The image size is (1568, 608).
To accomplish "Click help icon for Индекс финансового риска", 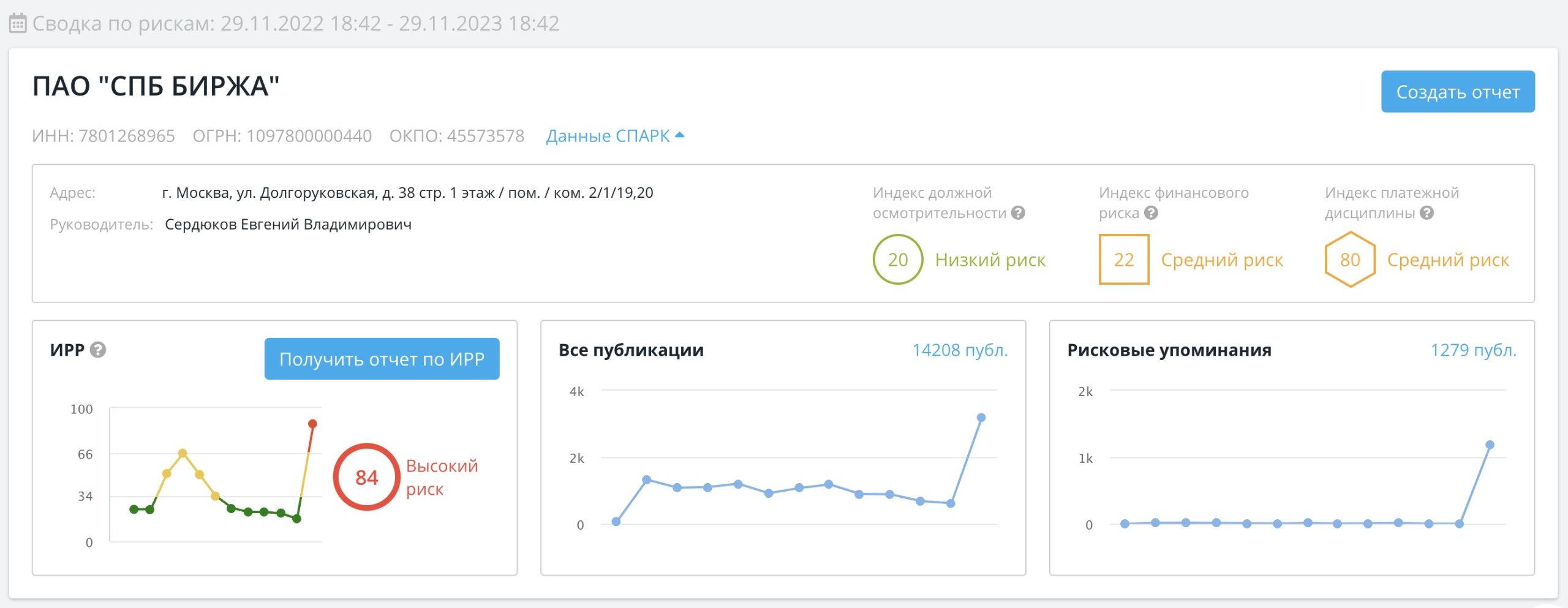I will point(1151,212).
